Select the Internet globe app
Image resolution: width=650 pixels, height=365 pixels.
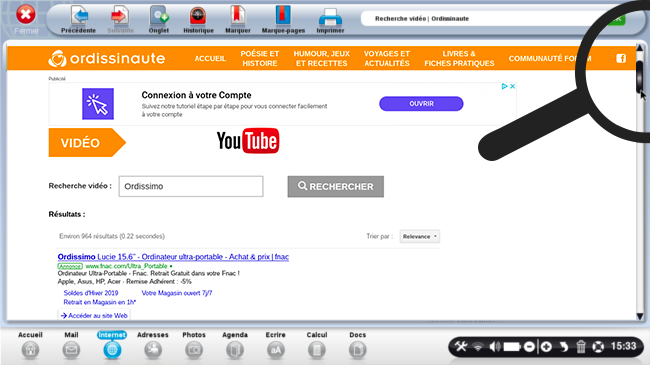(112, 345)
